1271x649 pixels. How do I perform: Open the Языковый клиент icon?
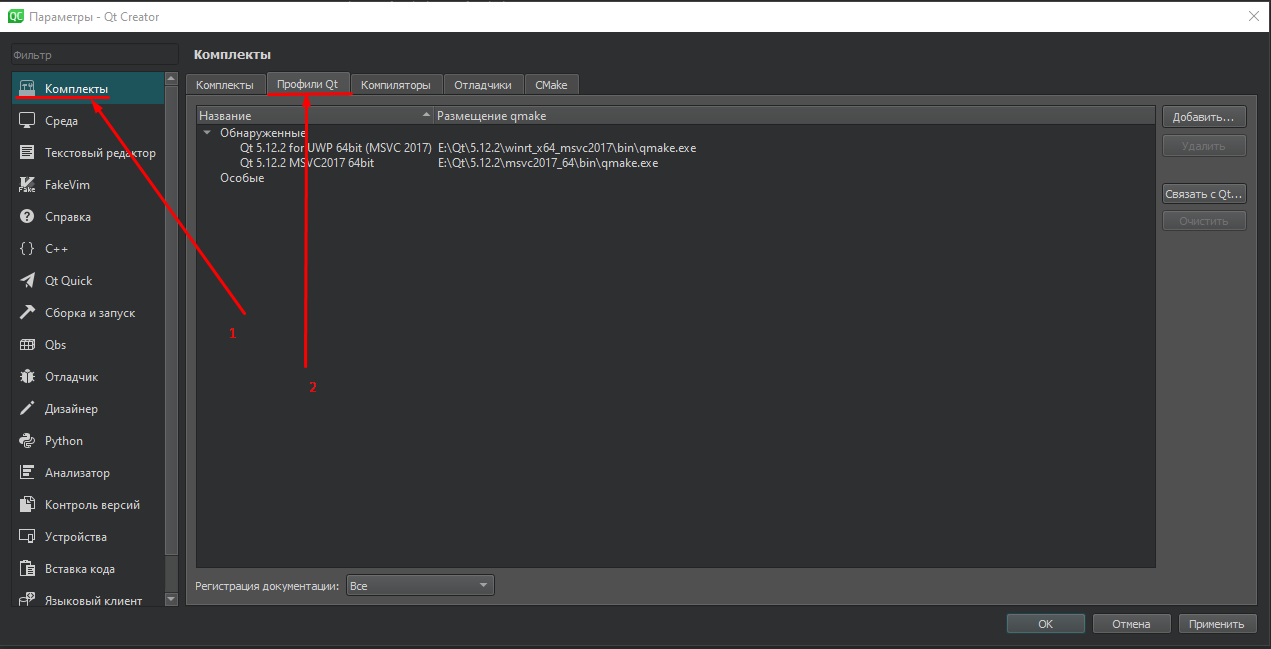(28, 600)
